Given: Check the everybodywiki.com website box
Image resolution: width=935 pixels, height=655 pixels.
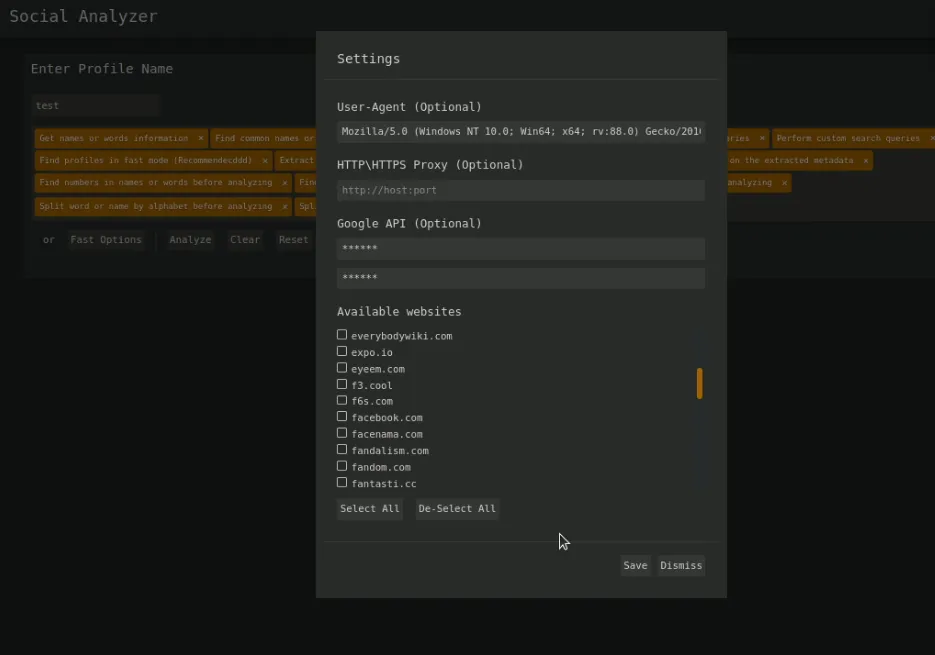Looking at the screenshot, I should (x=342, y=335).
